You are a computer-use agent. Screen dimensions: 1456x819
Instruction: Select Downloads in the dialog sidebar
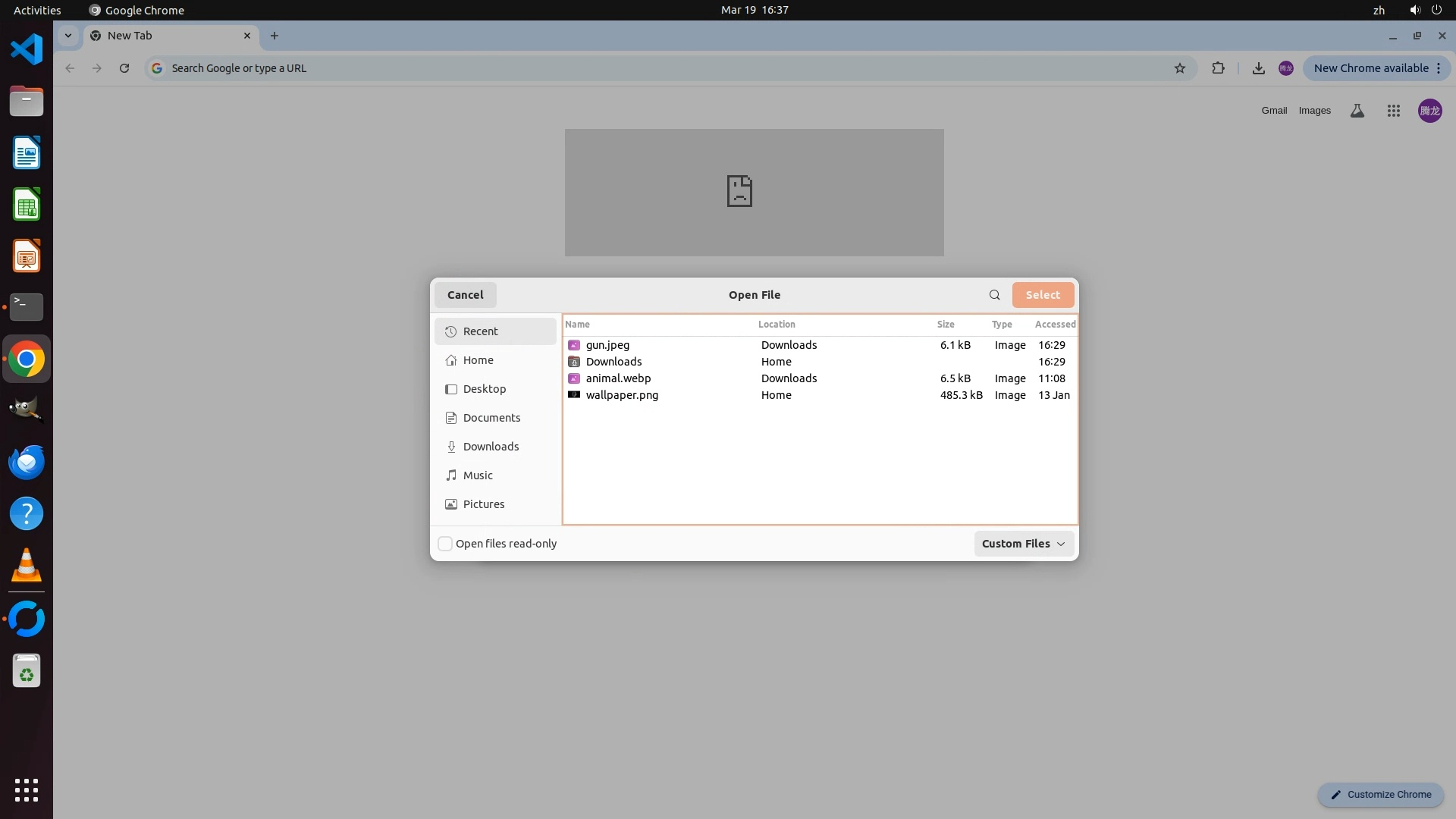(491, 447)
